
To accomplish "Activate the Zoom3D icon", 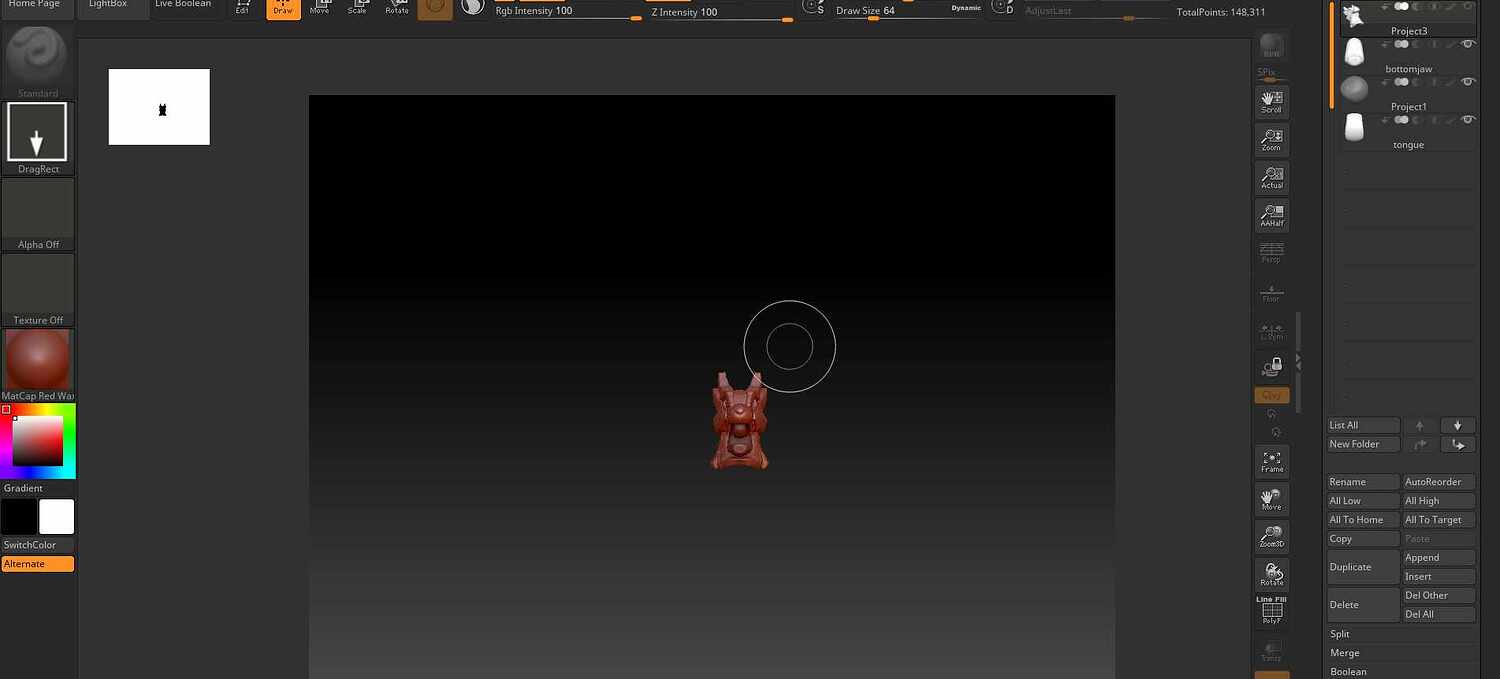I will (x=1271, y=536).
